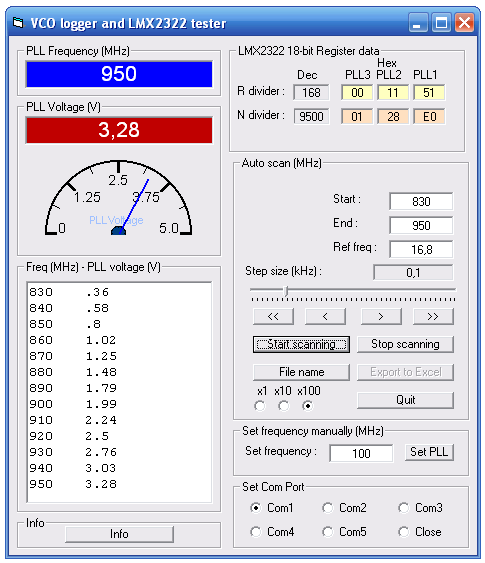This screenshot has width=485, height=563.
Task: Click R divider PLL1 hex value 51
Action: point(429,93)
